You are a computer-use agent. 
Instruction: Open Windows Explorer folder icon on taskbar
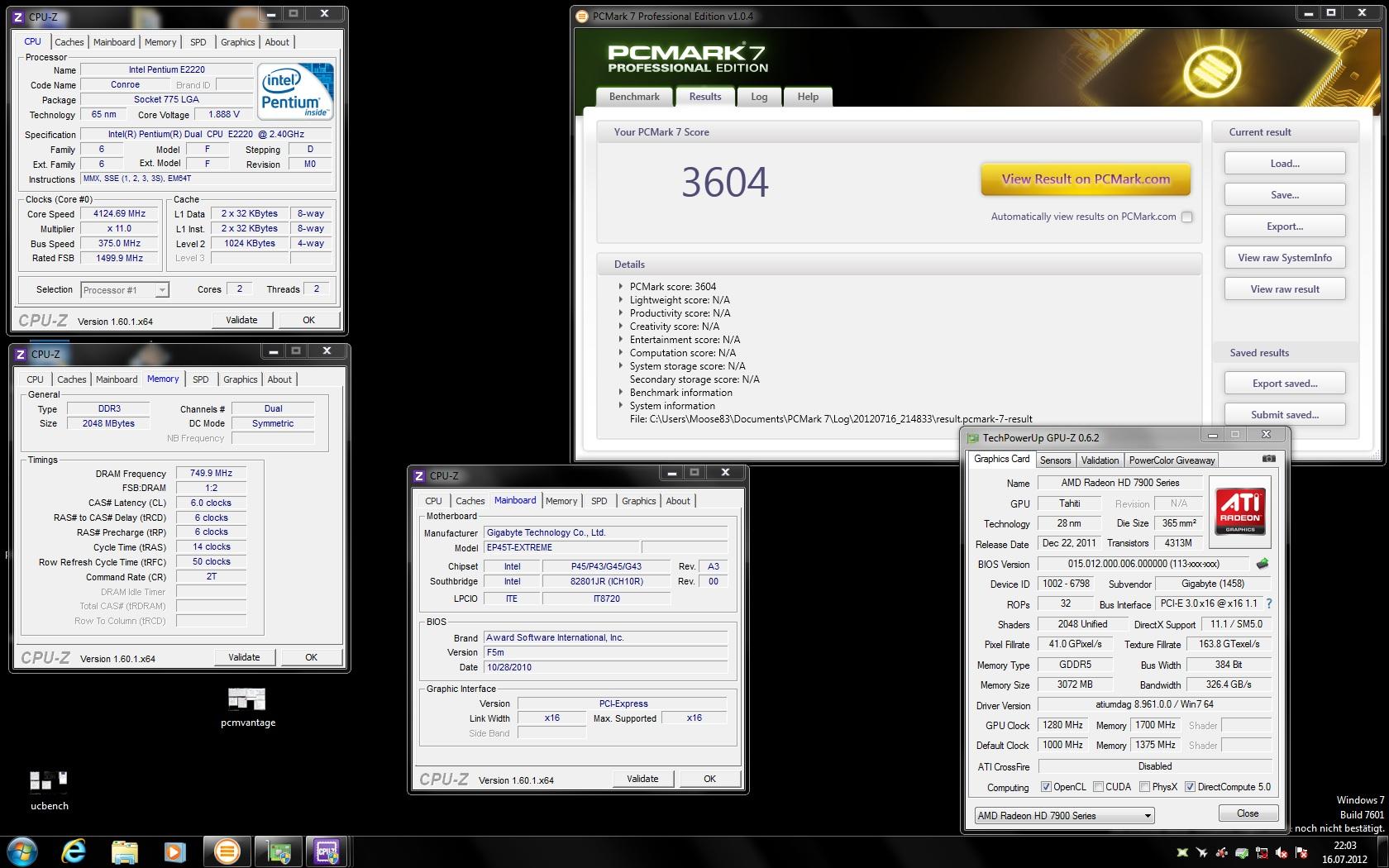click(x=124, y=851)
